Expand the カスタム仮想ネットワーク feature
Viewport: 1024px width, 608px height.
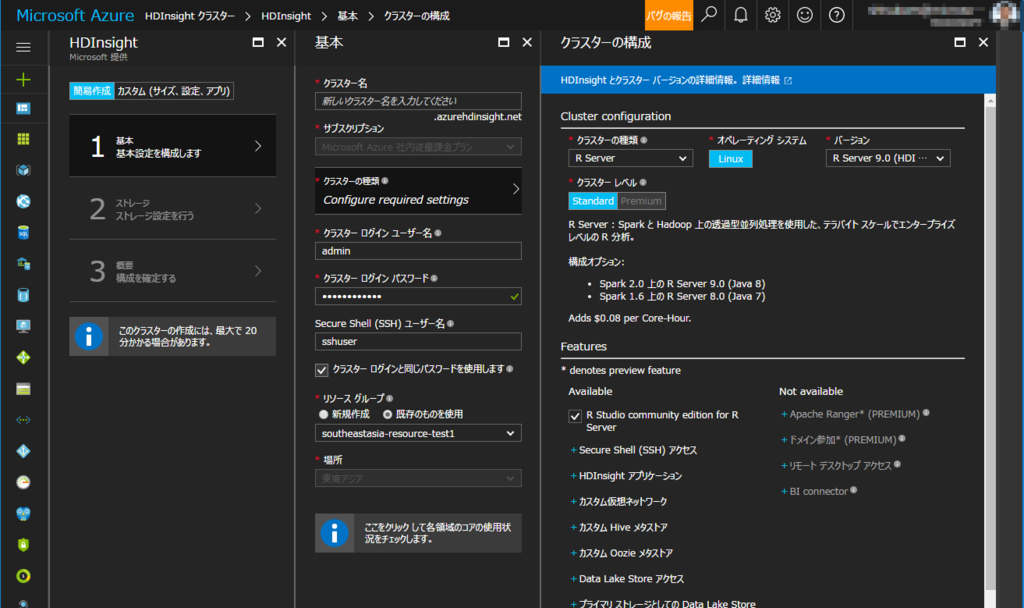pyautogui.click(x=619, y=502)
